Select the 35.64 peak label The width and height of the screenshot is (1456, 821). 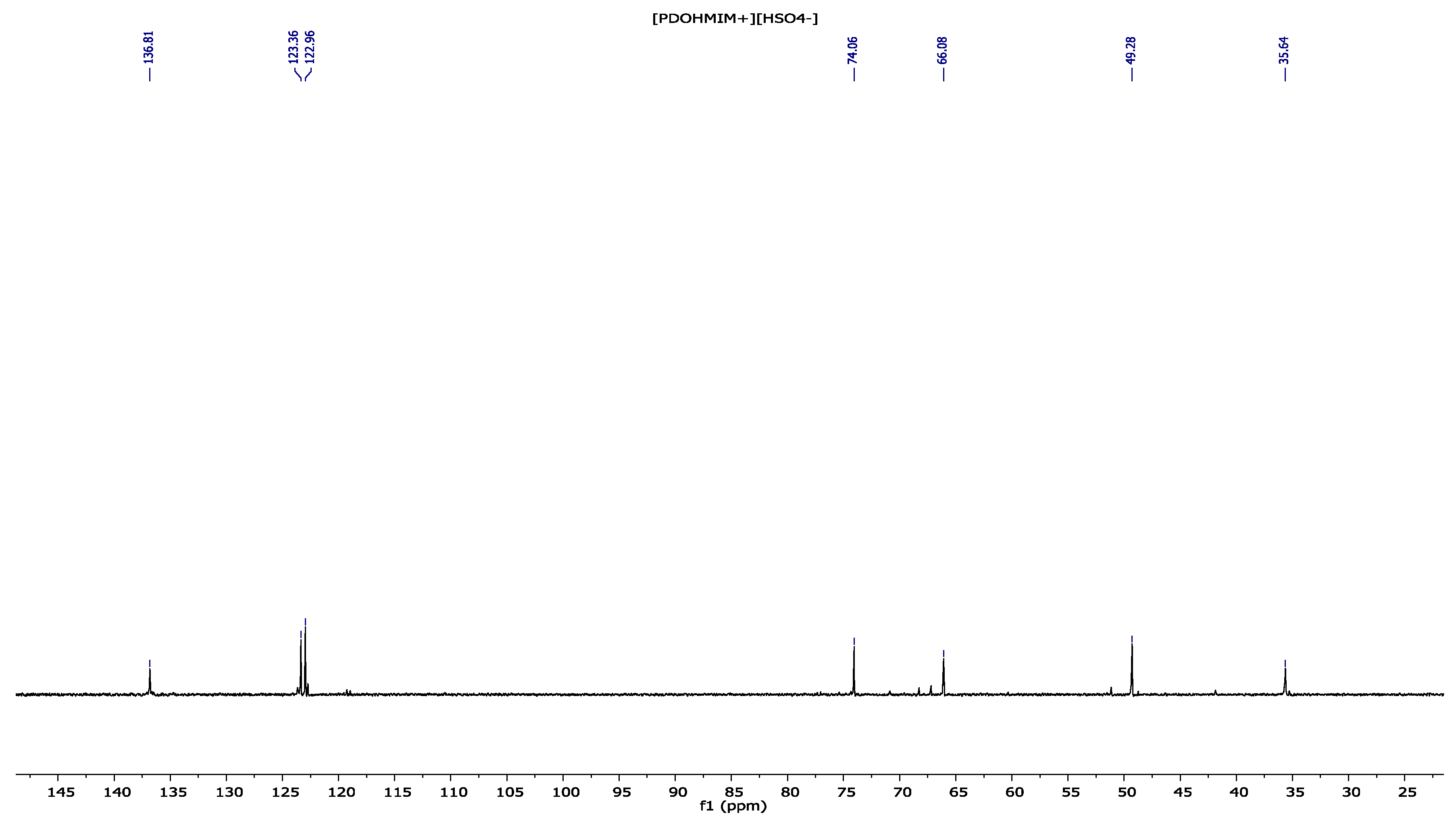point(1284,50)
